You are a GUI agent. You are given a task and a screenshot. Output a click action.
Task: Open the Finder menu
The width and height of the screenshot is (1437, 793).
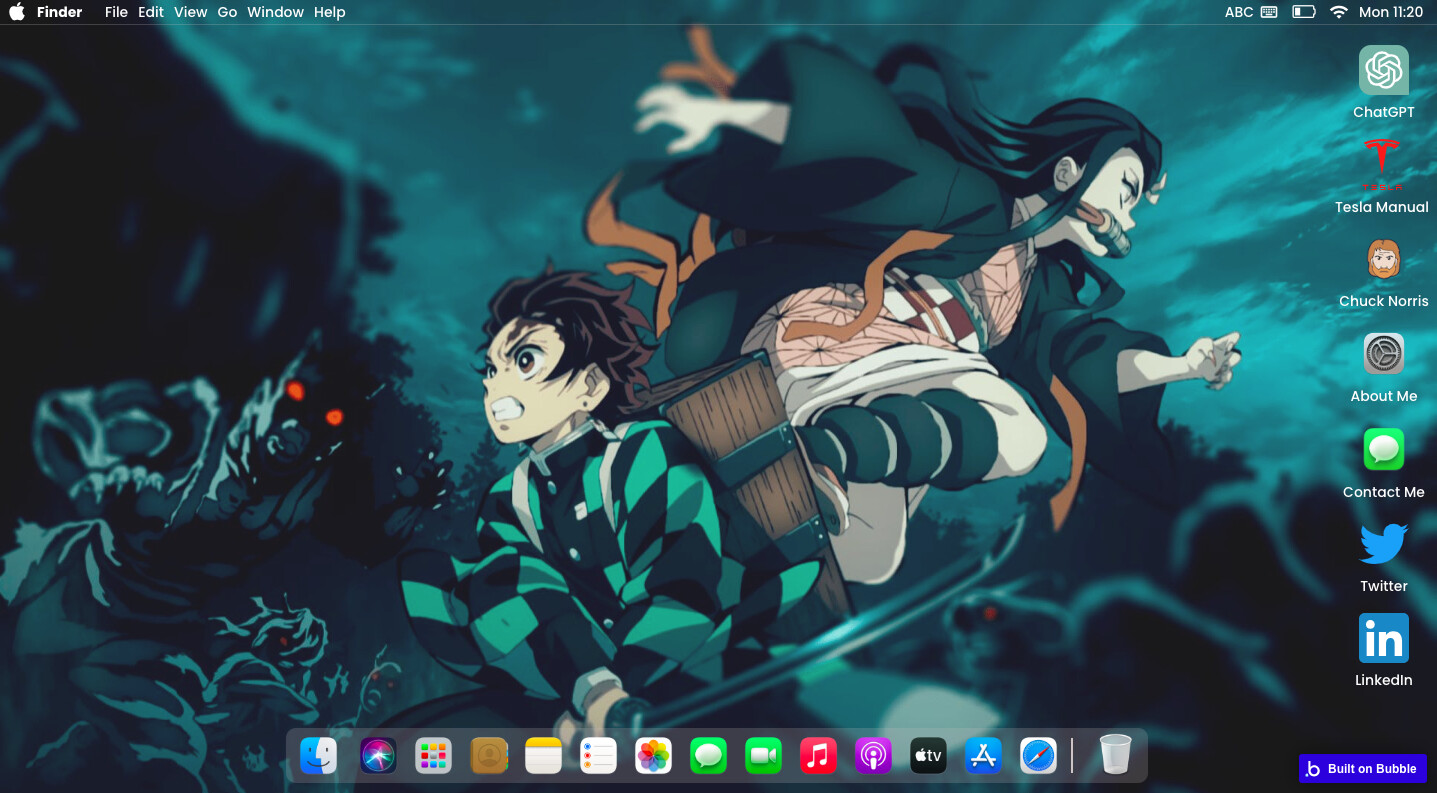[60, 12]
